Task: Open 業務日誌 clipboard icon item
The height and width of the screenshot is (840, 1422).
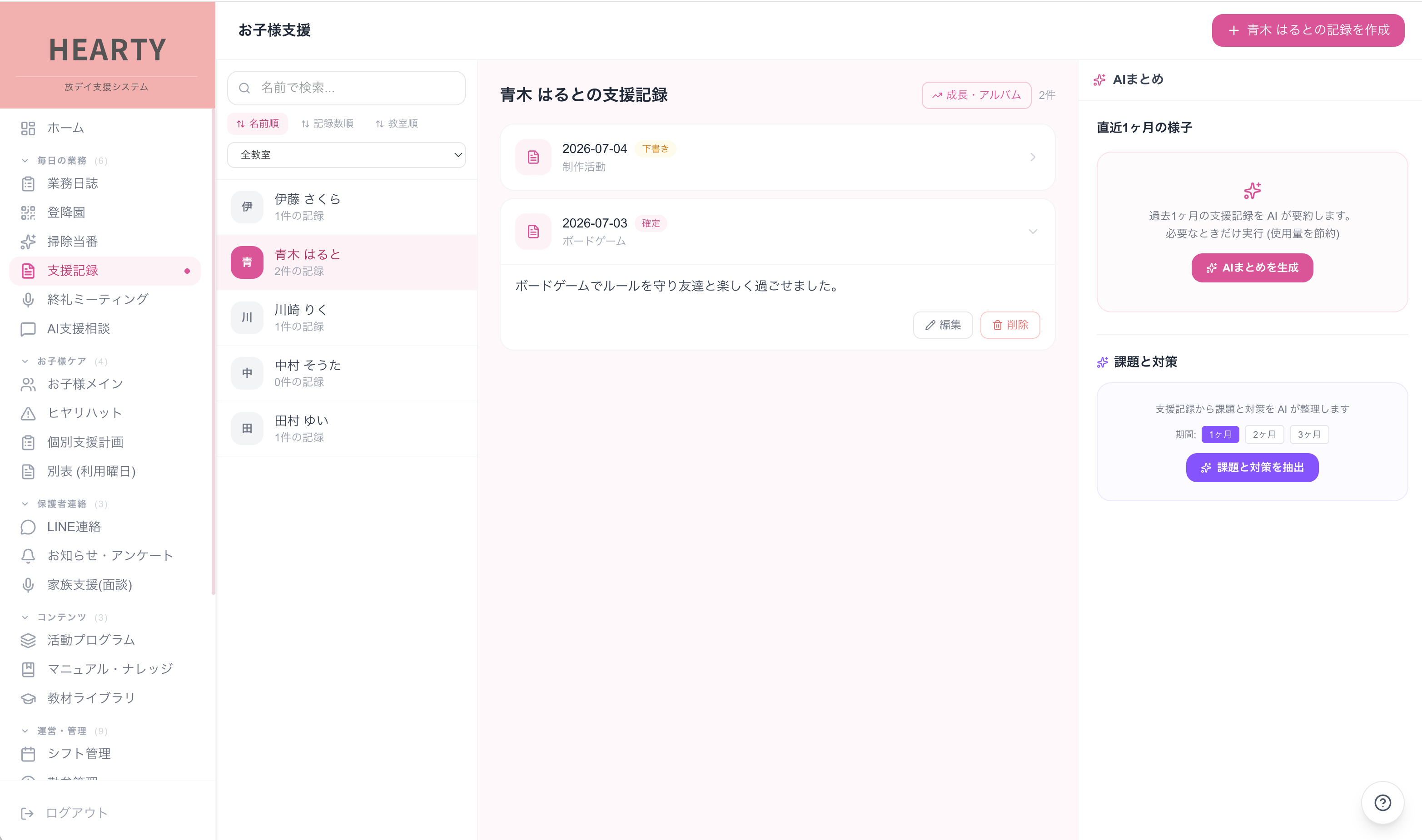Action: pos(105,183)
